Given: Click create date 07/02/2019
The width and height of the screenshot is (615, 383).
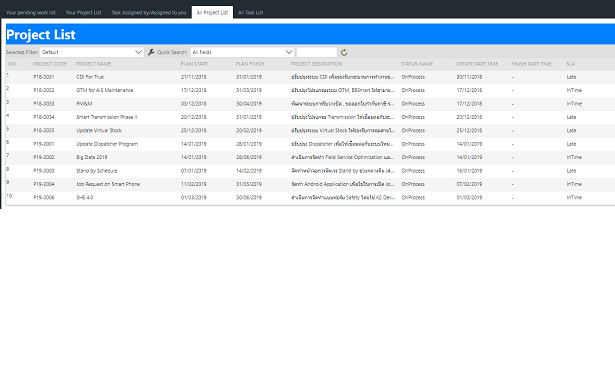Looking at the screenshot, I should 469,184.
